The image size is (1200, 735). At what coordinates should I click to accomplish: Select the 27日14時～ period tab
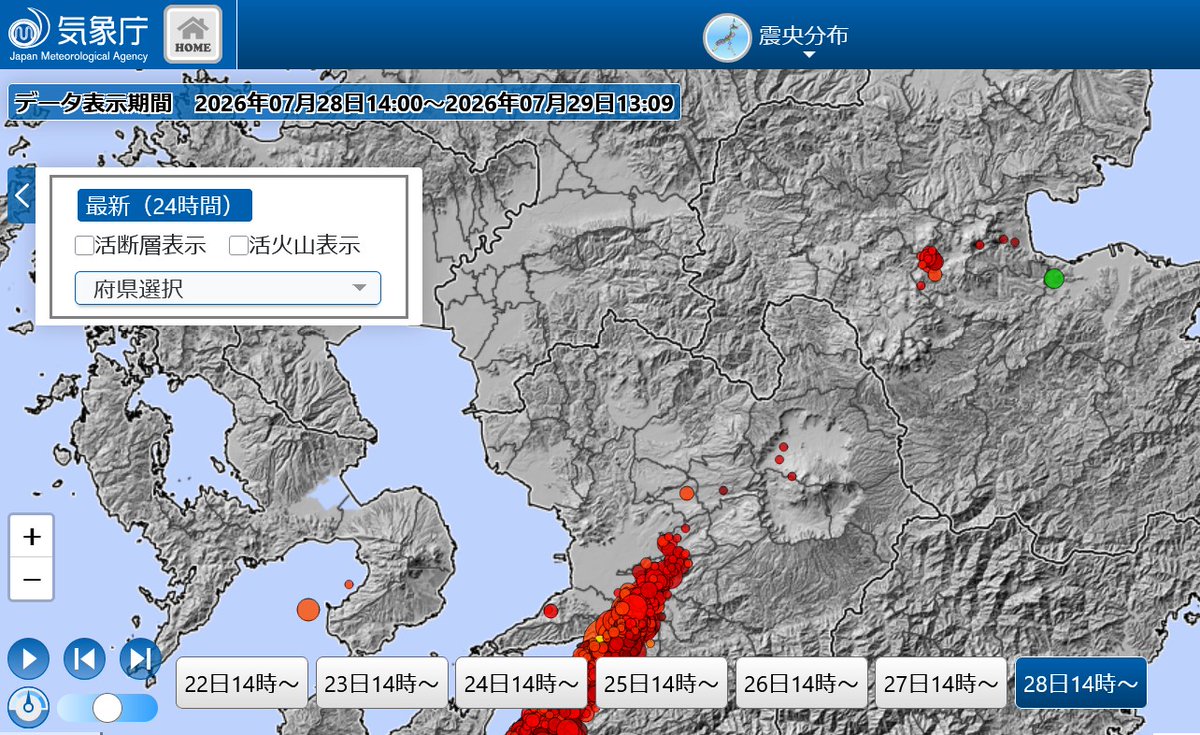941,684
